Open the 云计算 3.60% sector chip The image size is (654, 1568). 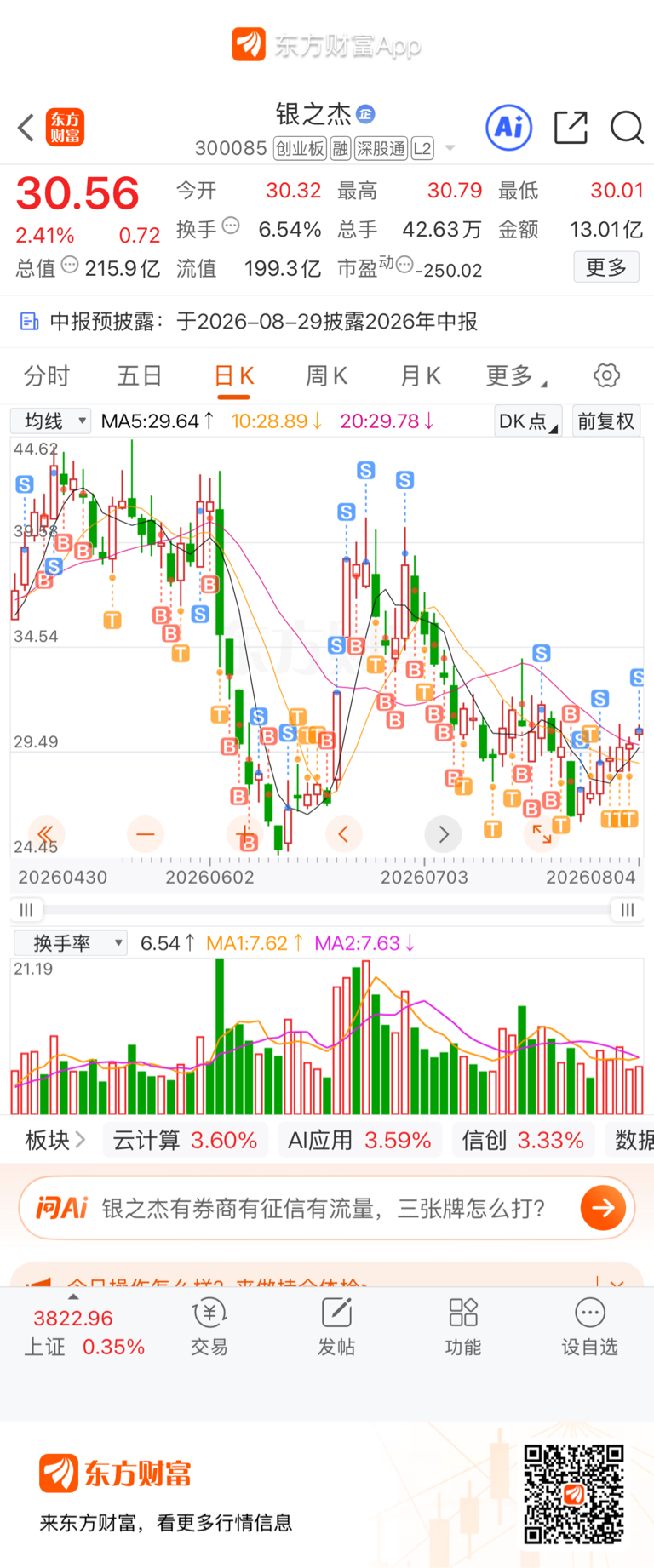pyautogui.click(x=185, y=1140)
